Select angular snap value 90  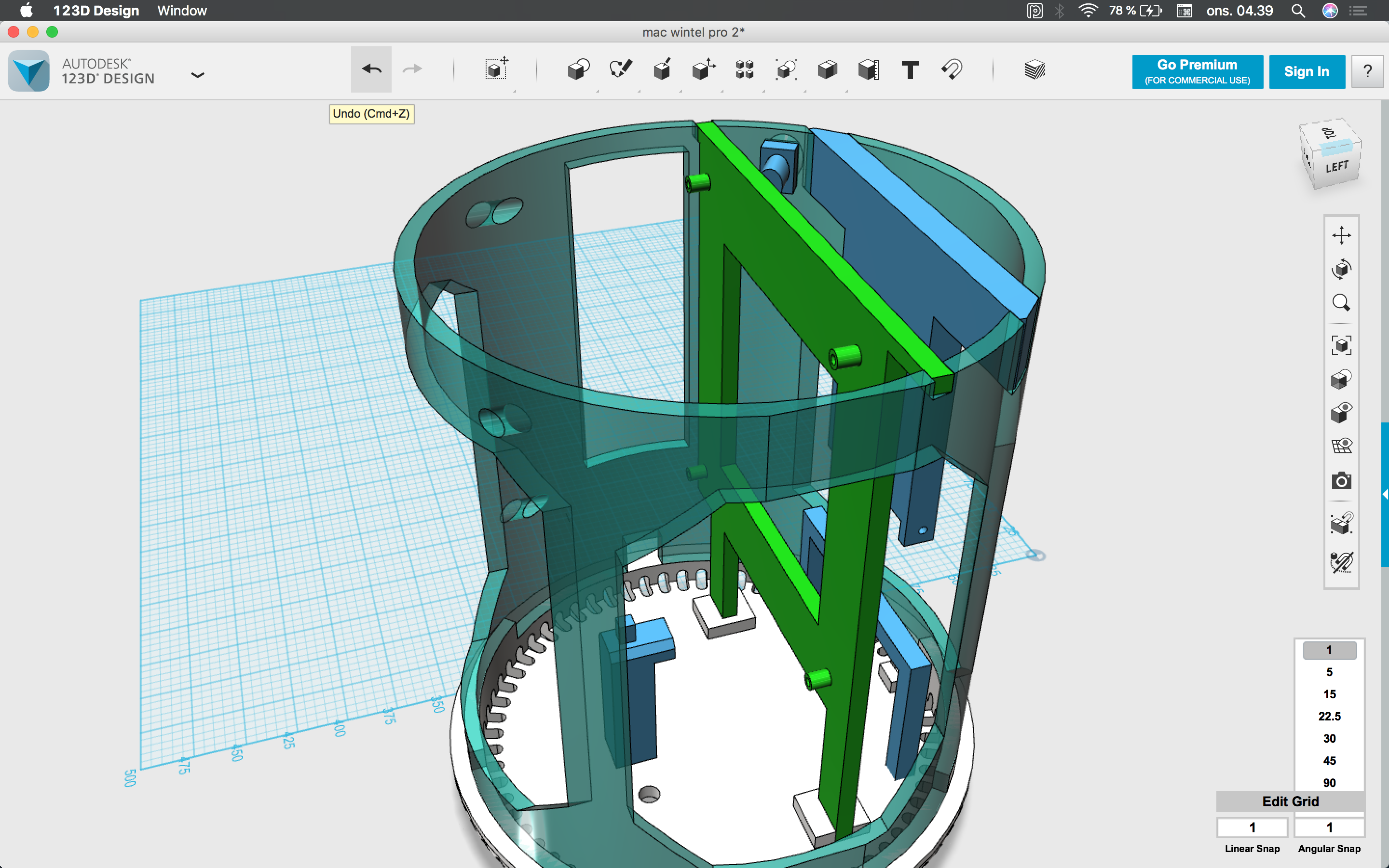[x=1329, y=783]
